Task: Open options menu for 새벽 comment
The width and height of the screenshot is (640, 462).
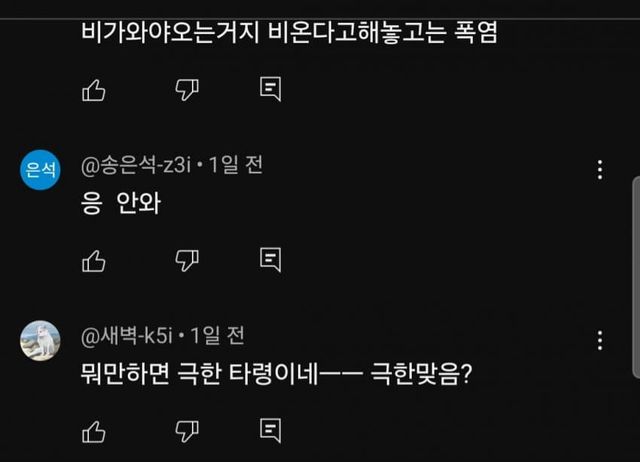Action: tap(599, 339)
